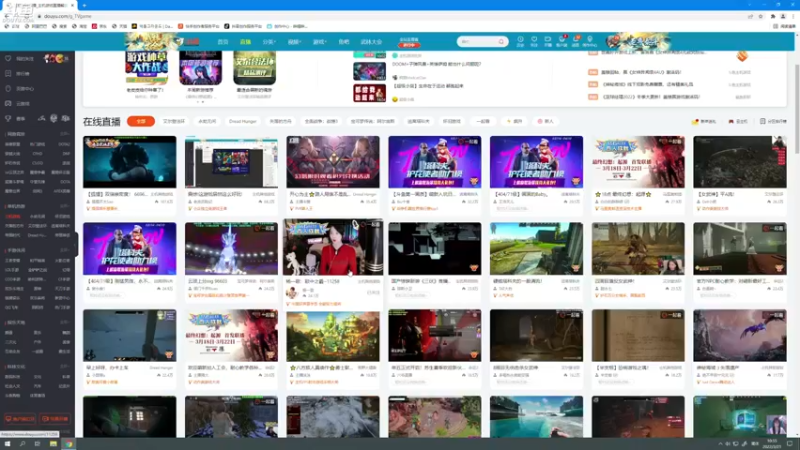Click the red start streaming button at sidebar bottom
Image resolution: width=800 pixels, height=450 pixels.
55,419
